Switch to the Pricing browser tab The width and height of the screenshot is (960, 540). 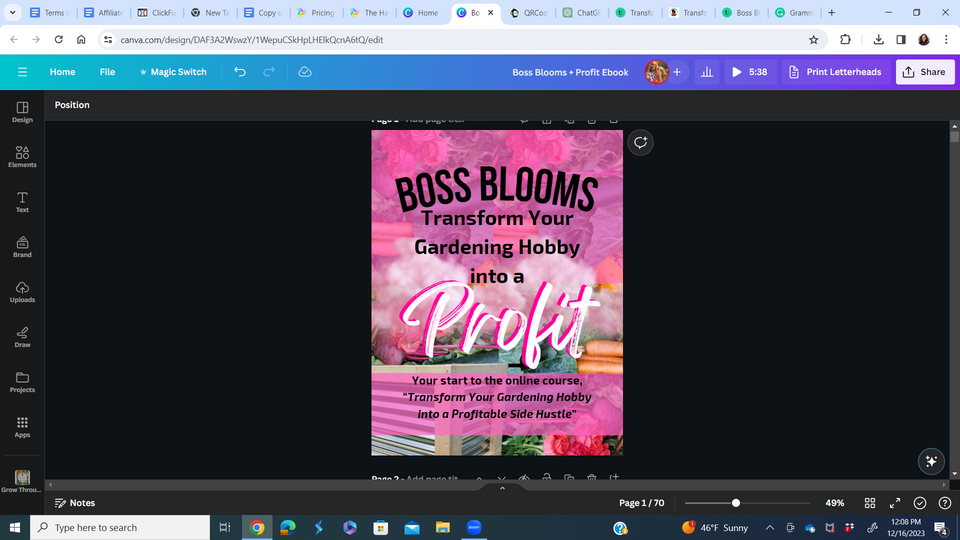pos(316,12)
